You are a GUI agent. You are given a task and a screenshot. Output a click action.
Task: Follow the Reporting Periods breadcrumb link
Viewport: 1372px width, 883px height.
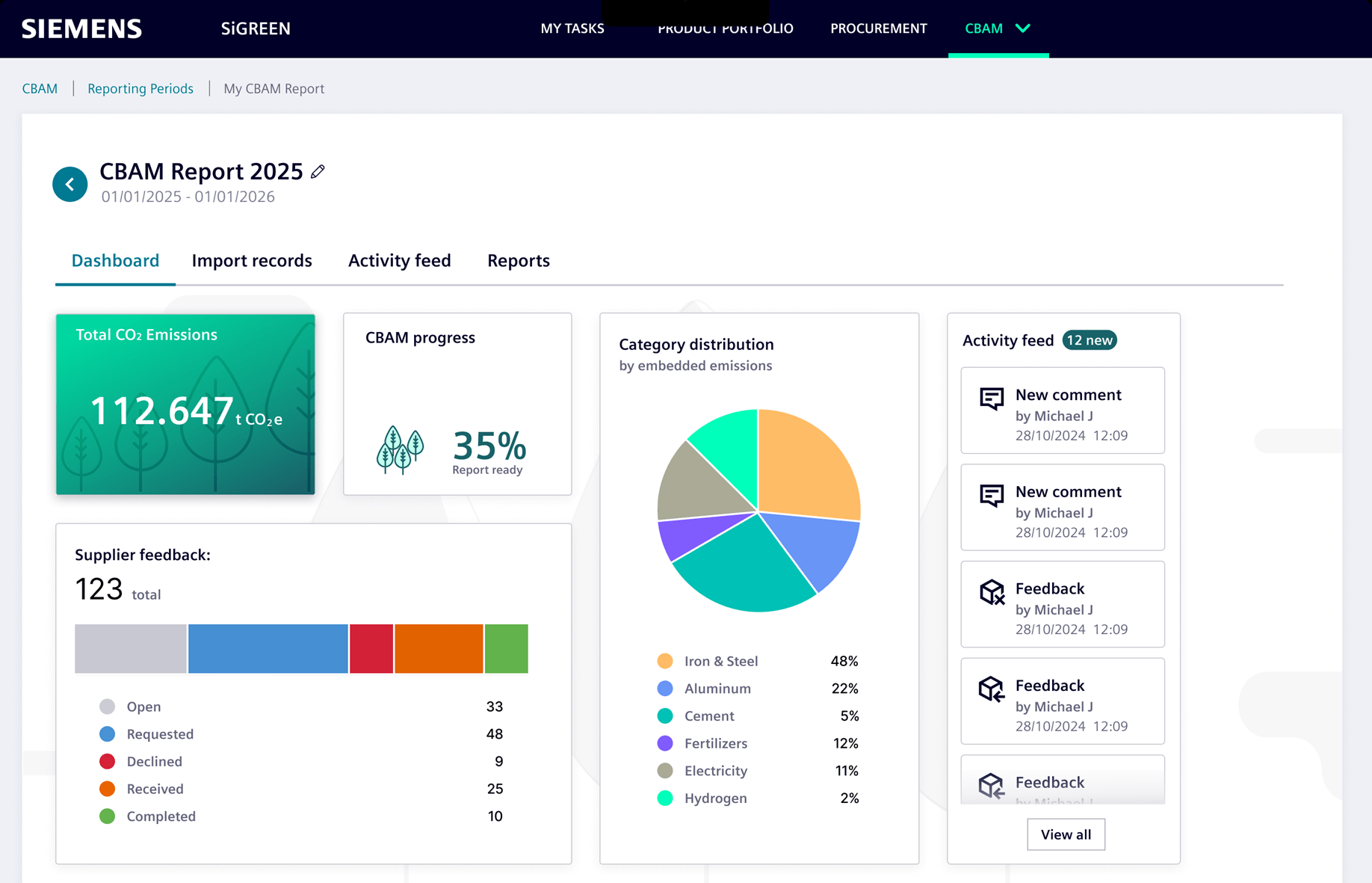pos(140,89)
